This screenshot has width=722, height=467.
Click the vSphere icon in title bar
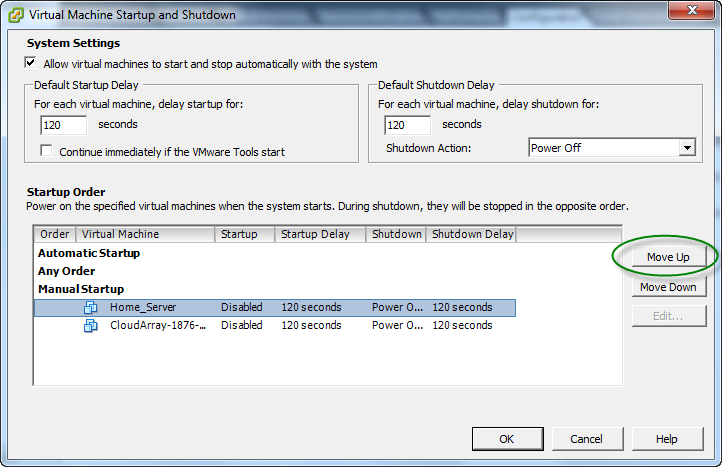[x=14, y=15]
